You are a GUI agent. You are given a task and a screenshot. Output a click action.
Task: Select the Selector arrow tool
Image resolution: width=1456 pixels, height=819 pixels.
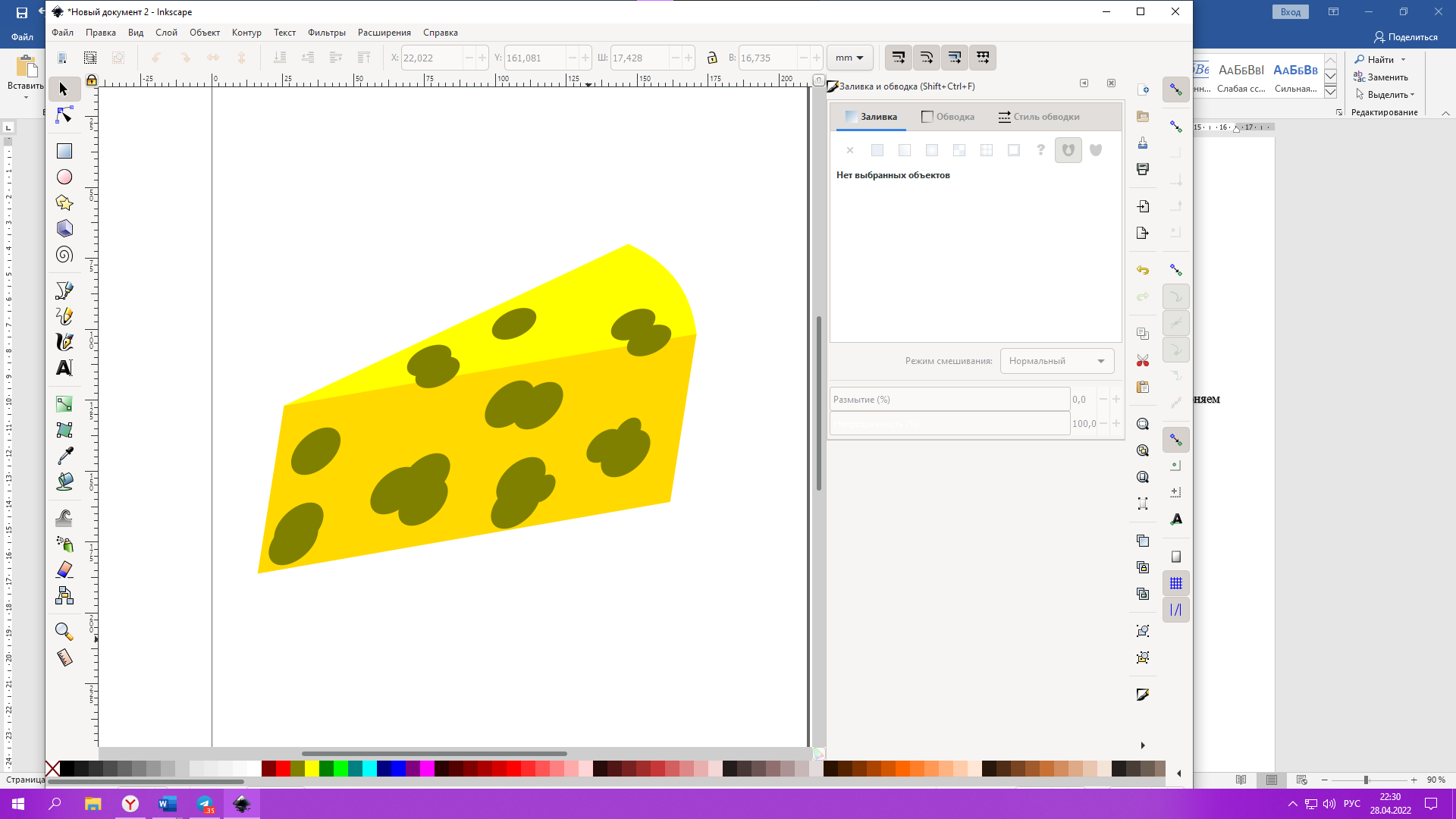point(64,89)
